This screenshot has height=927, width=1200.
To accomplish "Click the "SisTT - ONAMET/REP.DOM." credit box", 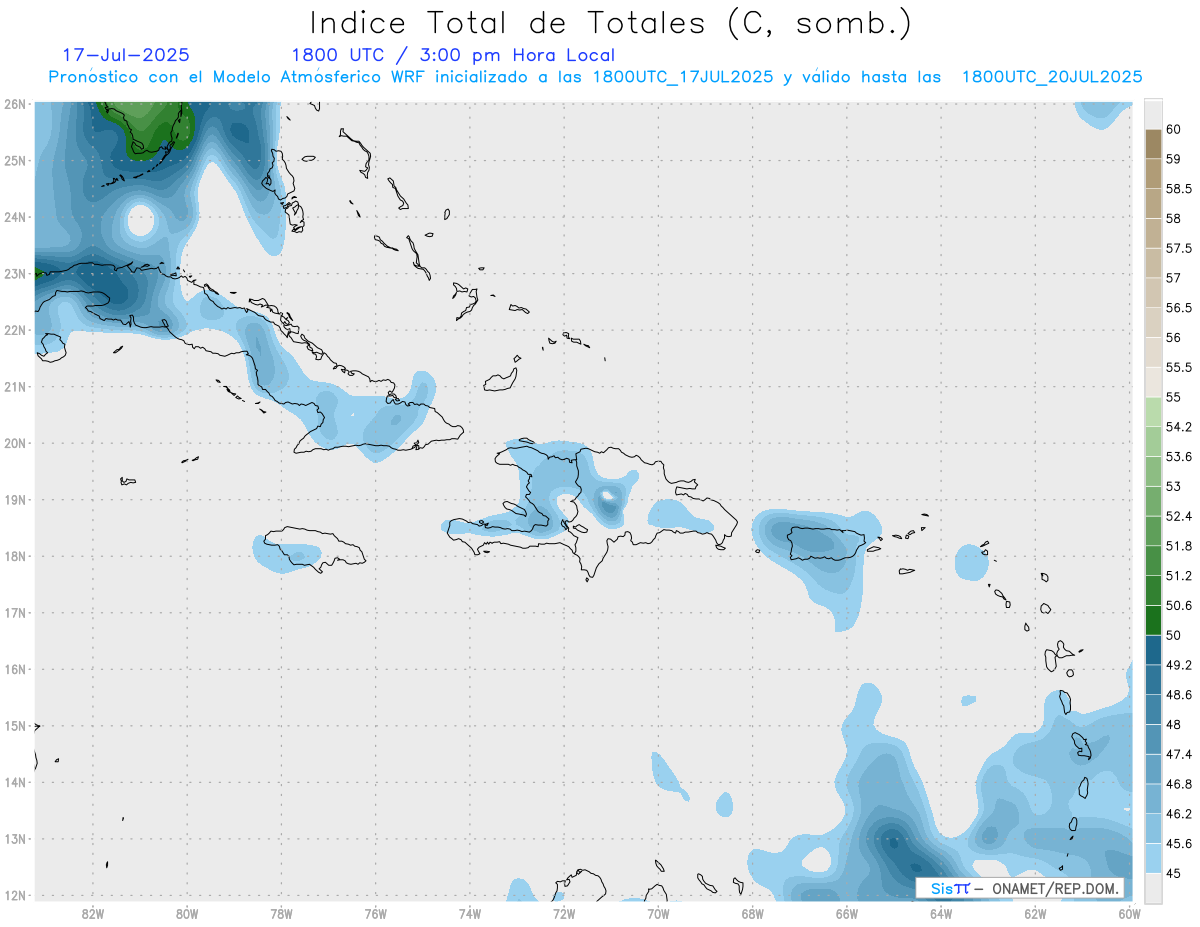I will 1020,888.
